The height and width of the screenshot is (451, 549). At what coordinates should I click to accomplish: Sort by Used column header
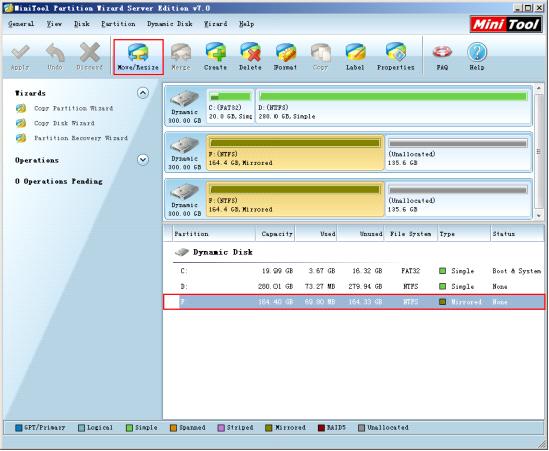coord(316,234)
